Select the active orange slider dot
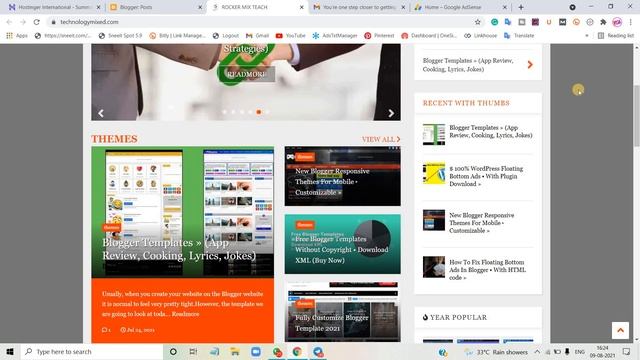Image resolution: width=640 pixels, height=360 pixels. [258, 111]
